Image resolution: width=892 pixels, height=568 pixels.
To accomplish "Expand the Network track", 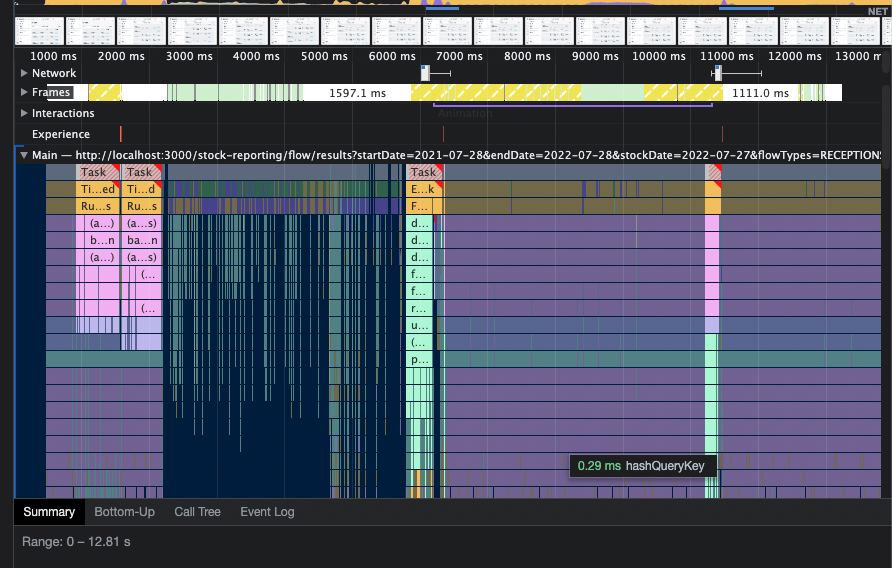I will pos(24,73).
